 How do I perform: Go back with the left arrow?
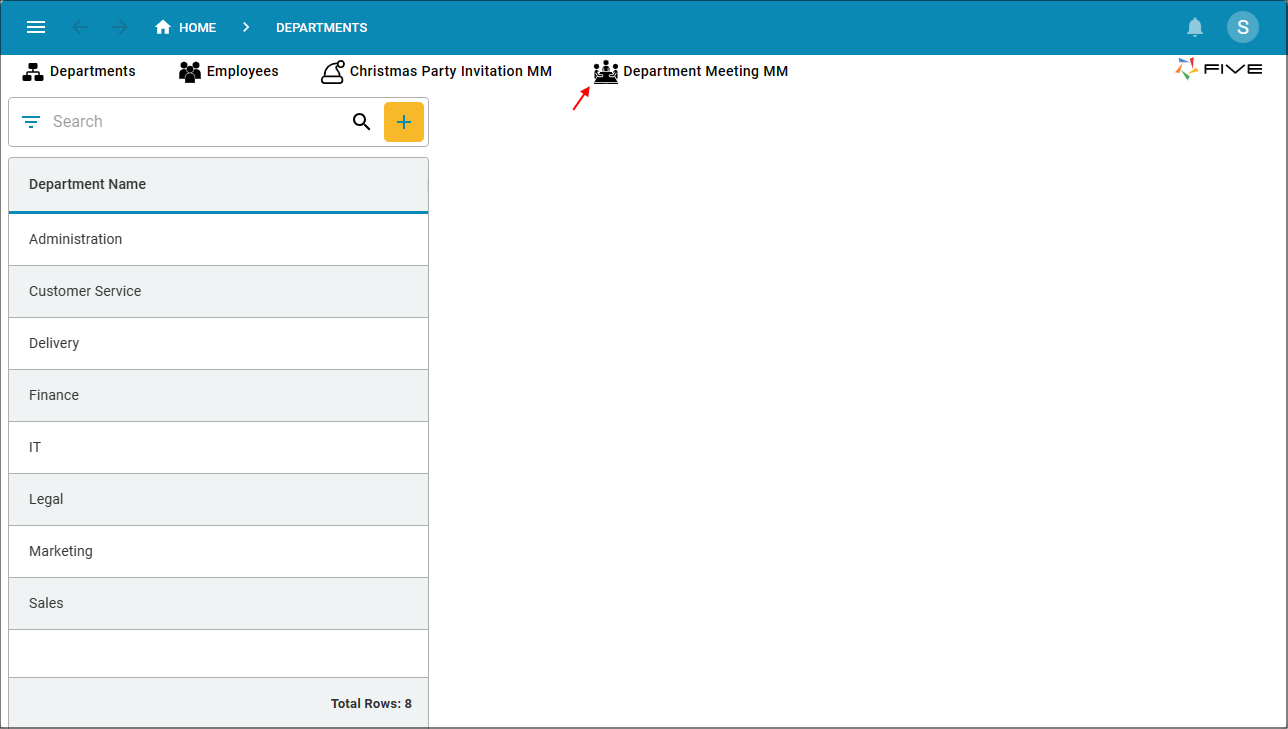tap(80, 27)
